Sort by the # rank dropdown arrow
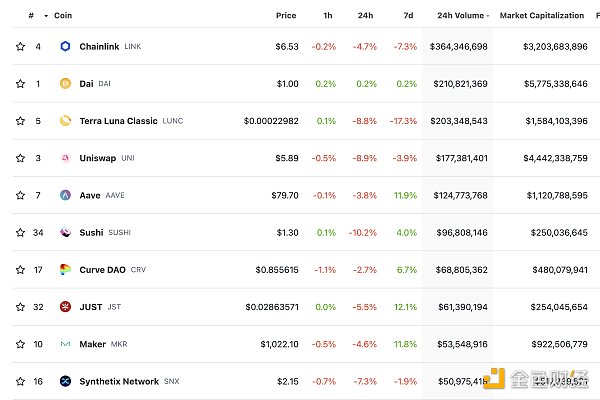 point(46,16)
